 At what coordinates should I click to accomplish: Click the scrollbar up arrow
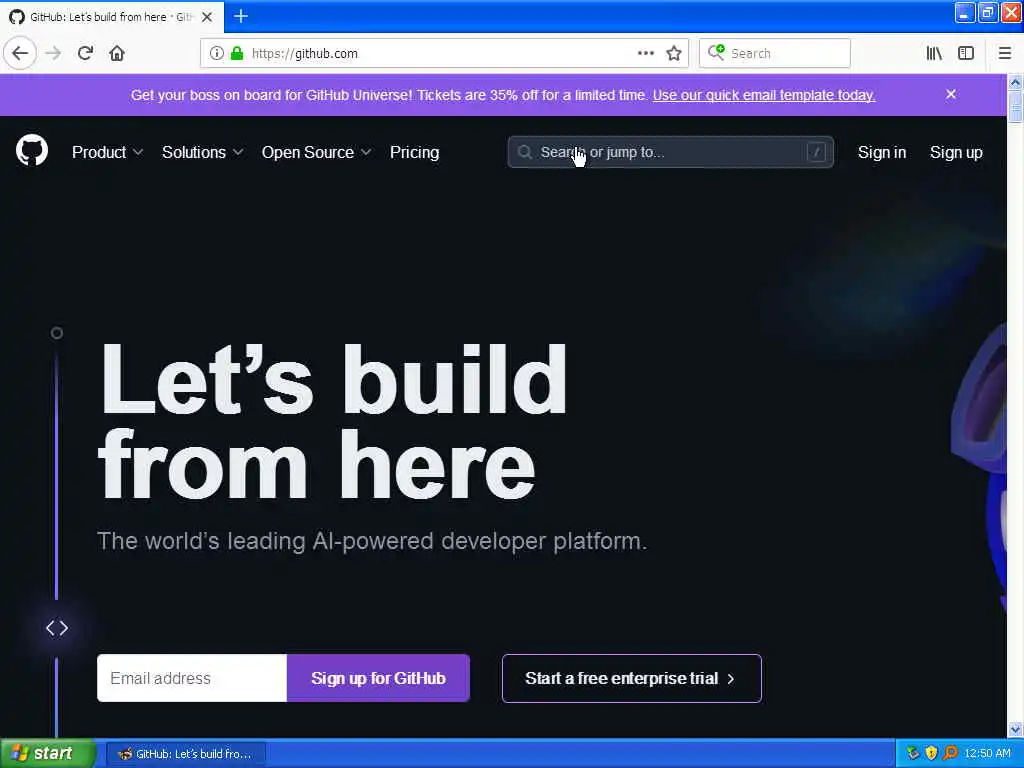(x=1015, y=82)
